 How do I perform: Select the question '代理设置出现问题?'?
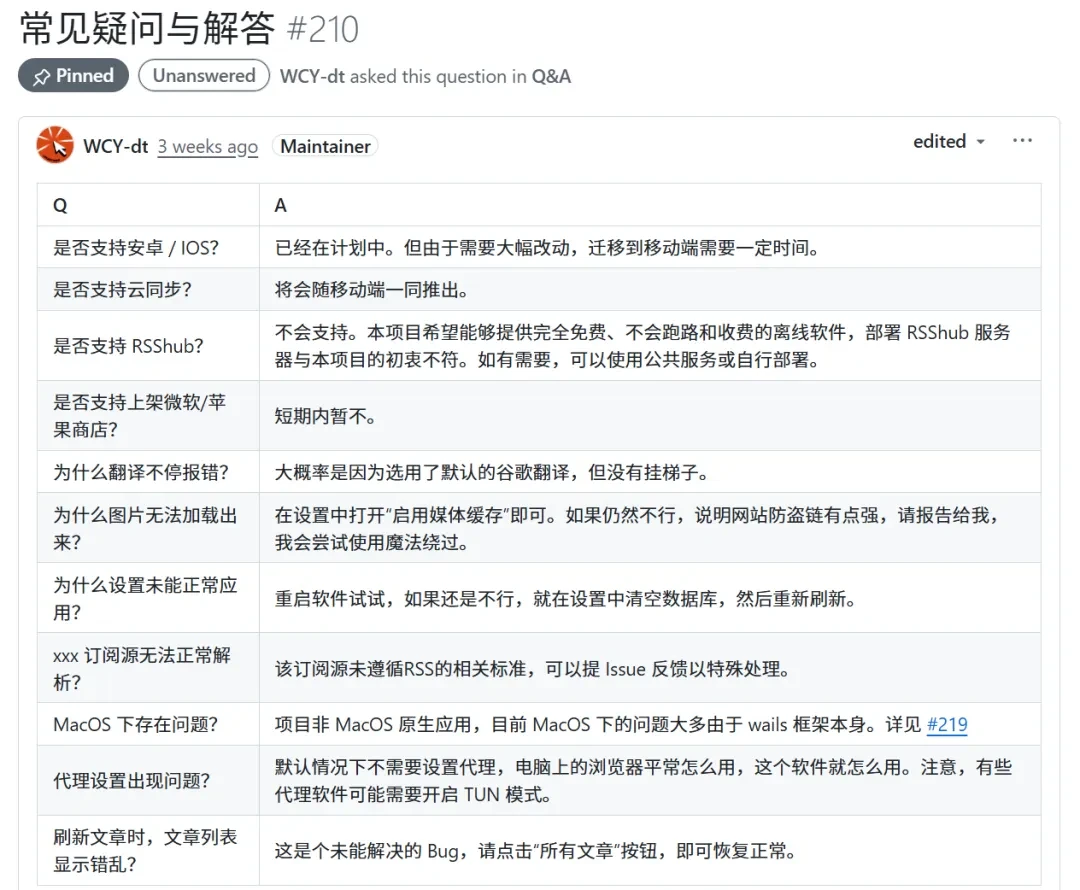pos(132,781)
